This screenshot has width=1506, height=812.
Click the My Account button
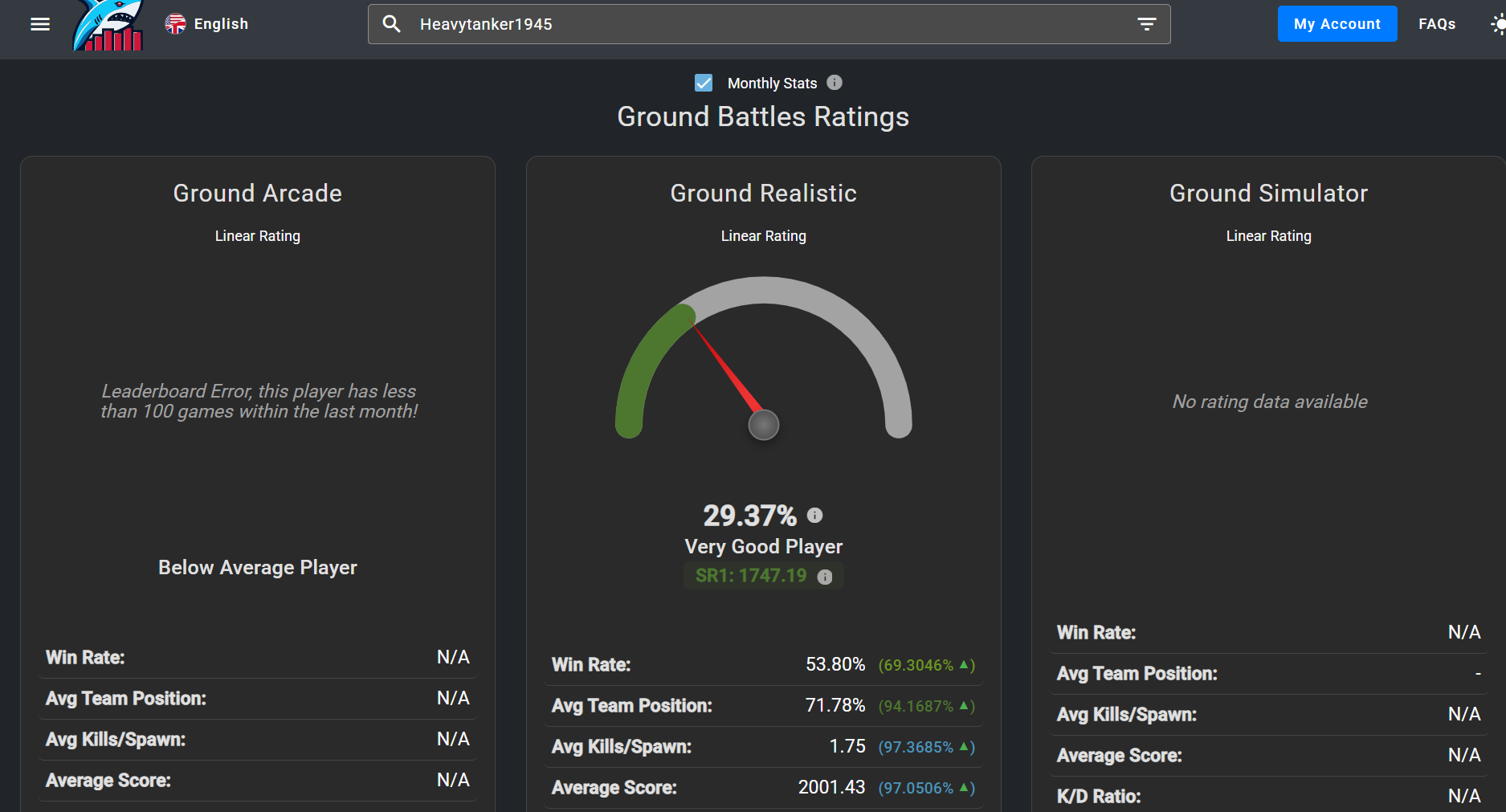(1337, 24)
